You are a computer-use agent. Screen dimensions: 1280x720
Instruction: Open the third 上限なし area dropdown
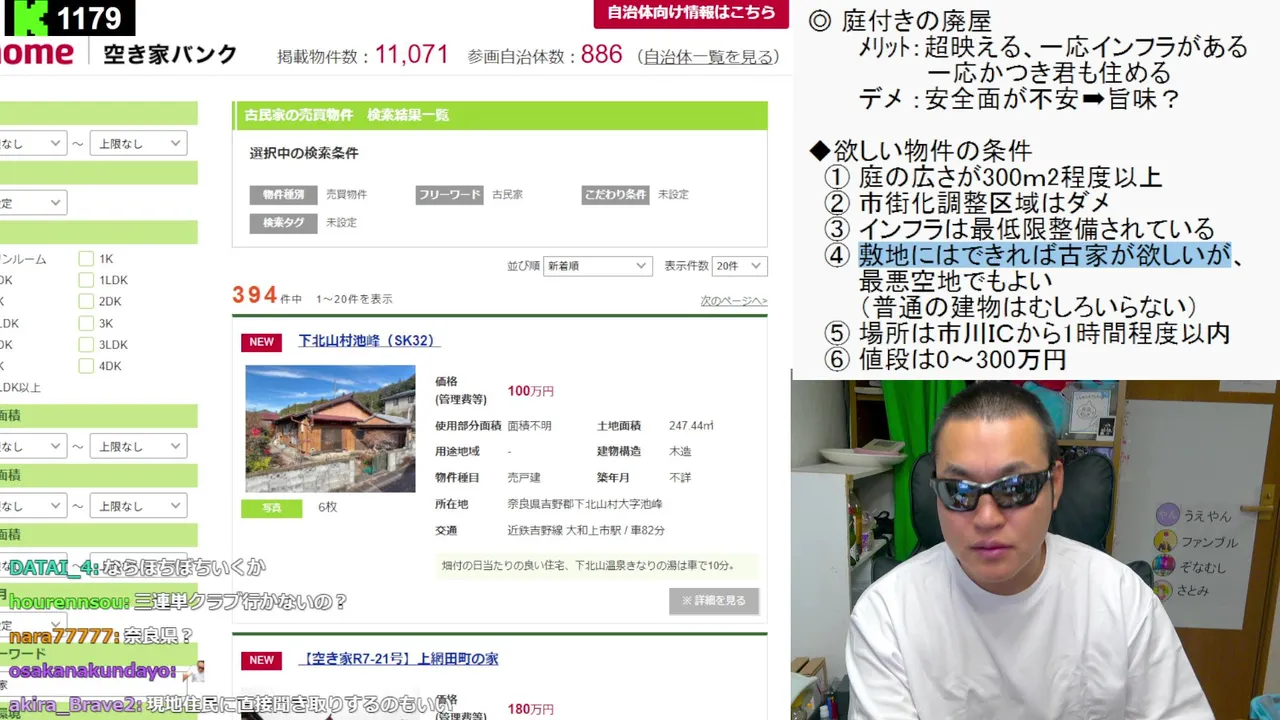click(138, 507)
